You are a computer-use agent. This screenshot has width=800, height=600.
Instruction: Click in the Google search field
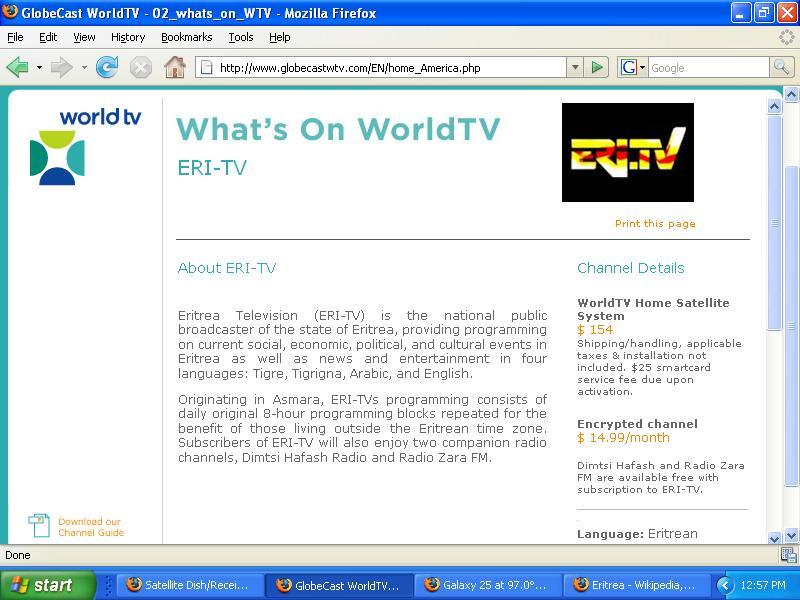click(708, 67)
